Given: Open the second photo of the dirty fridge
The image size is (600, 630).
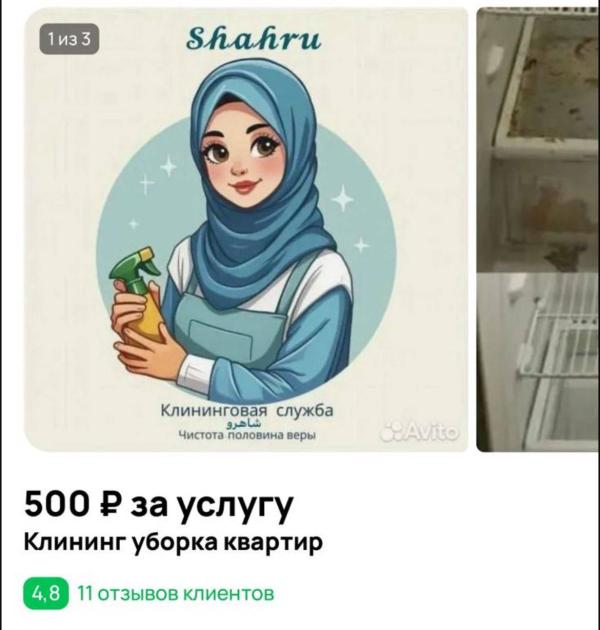Looking at the screenshot, I should pos(538,229).
